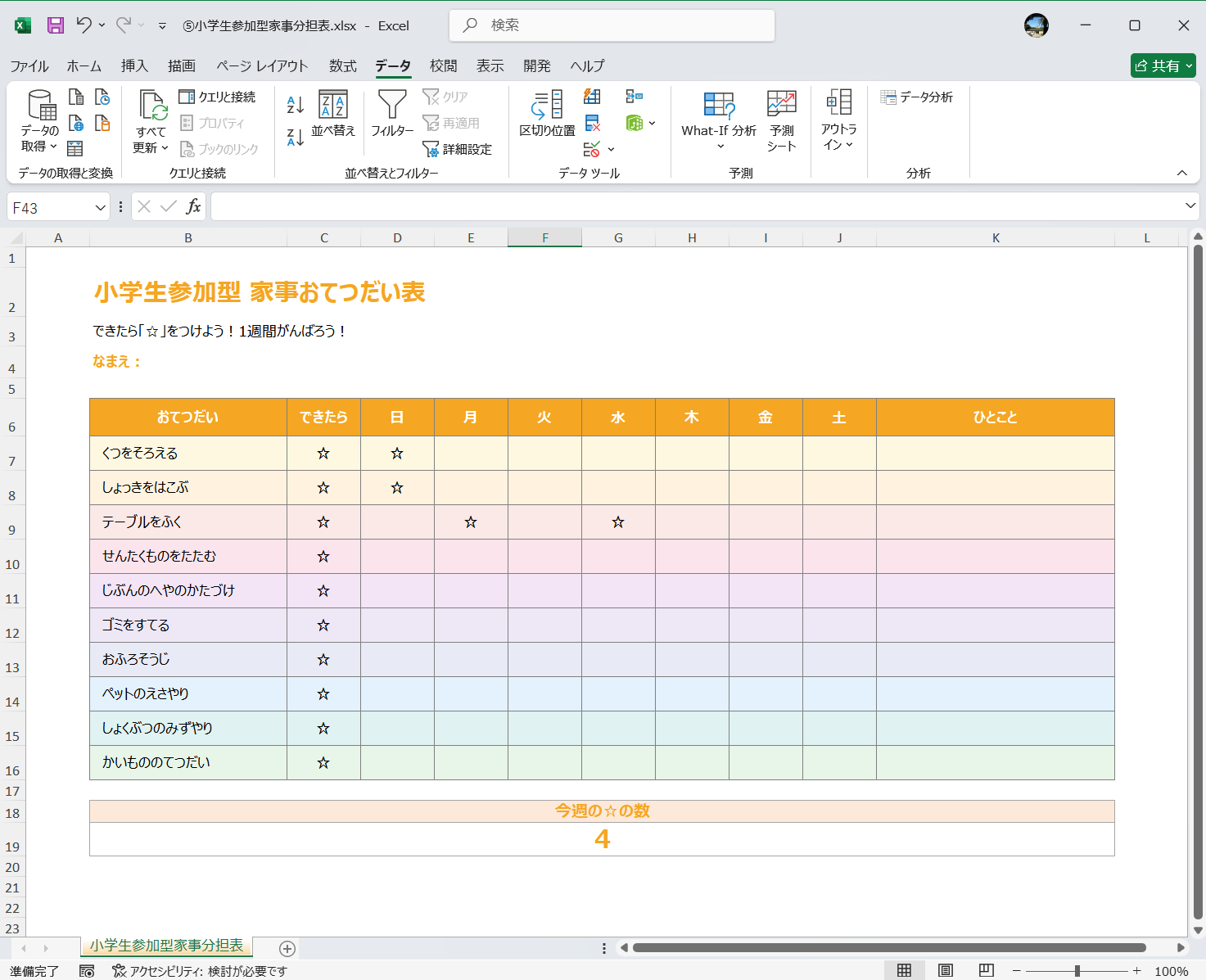Image resolution: width=1206 pixels, height=980 pixels.
Task: Click the Save icon in the title bar
Action: click(x=56, y=25)
